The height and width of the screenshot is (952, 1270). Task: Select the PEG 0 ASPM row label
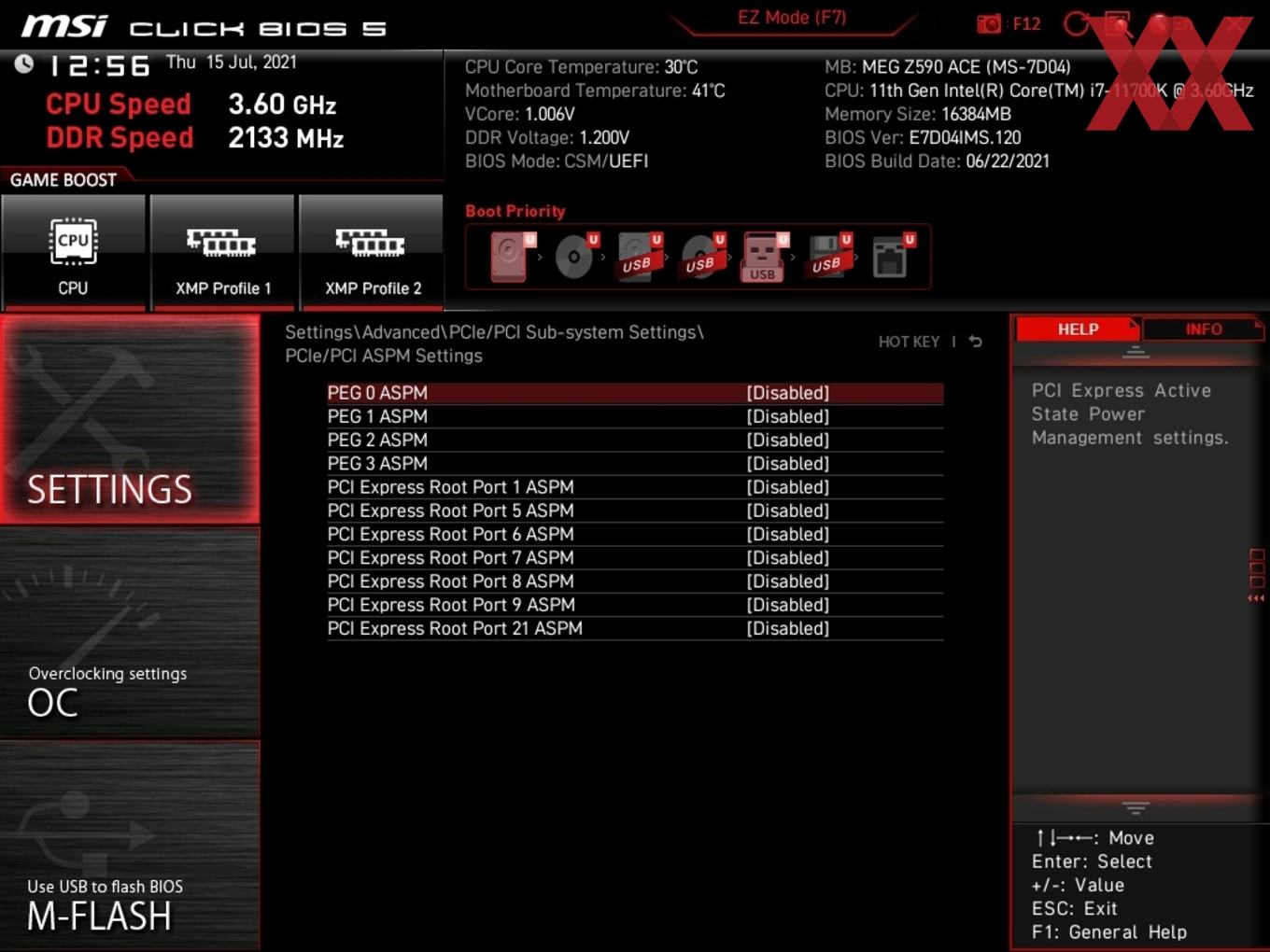377,393
